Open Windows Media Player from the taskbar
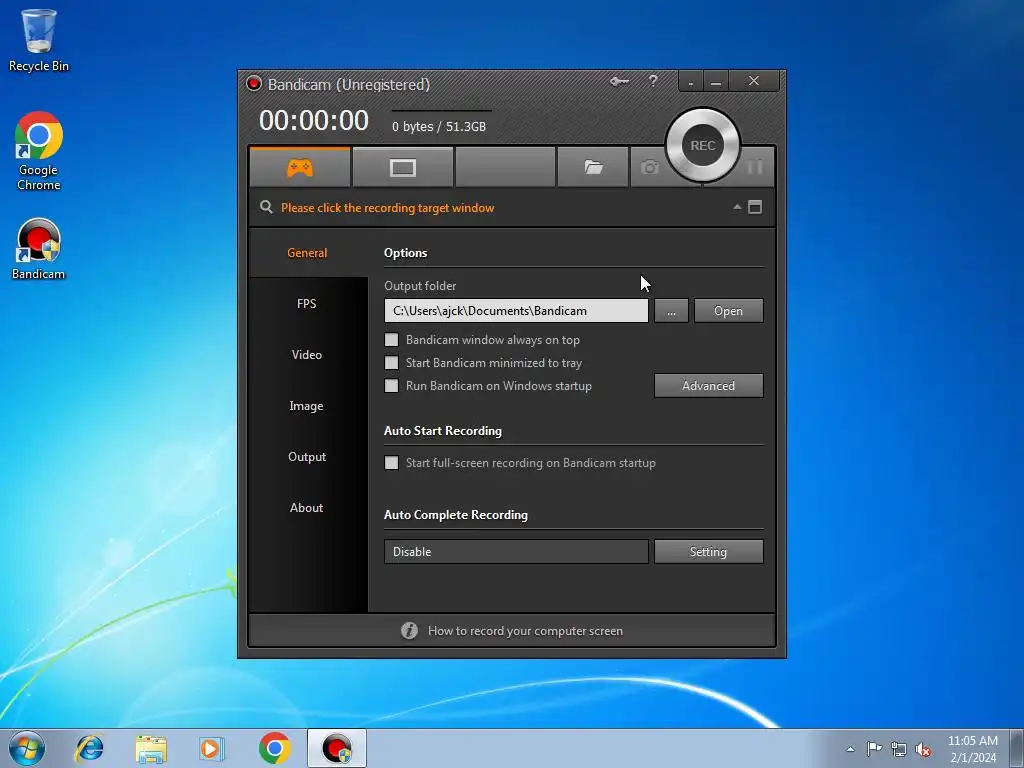1024x768 pixels. point(212,748)
